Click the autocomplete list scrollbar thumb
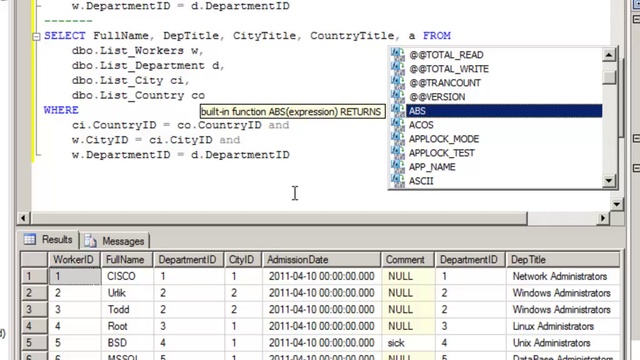Viewport: 640px width, 360px height. click(609, 77)
